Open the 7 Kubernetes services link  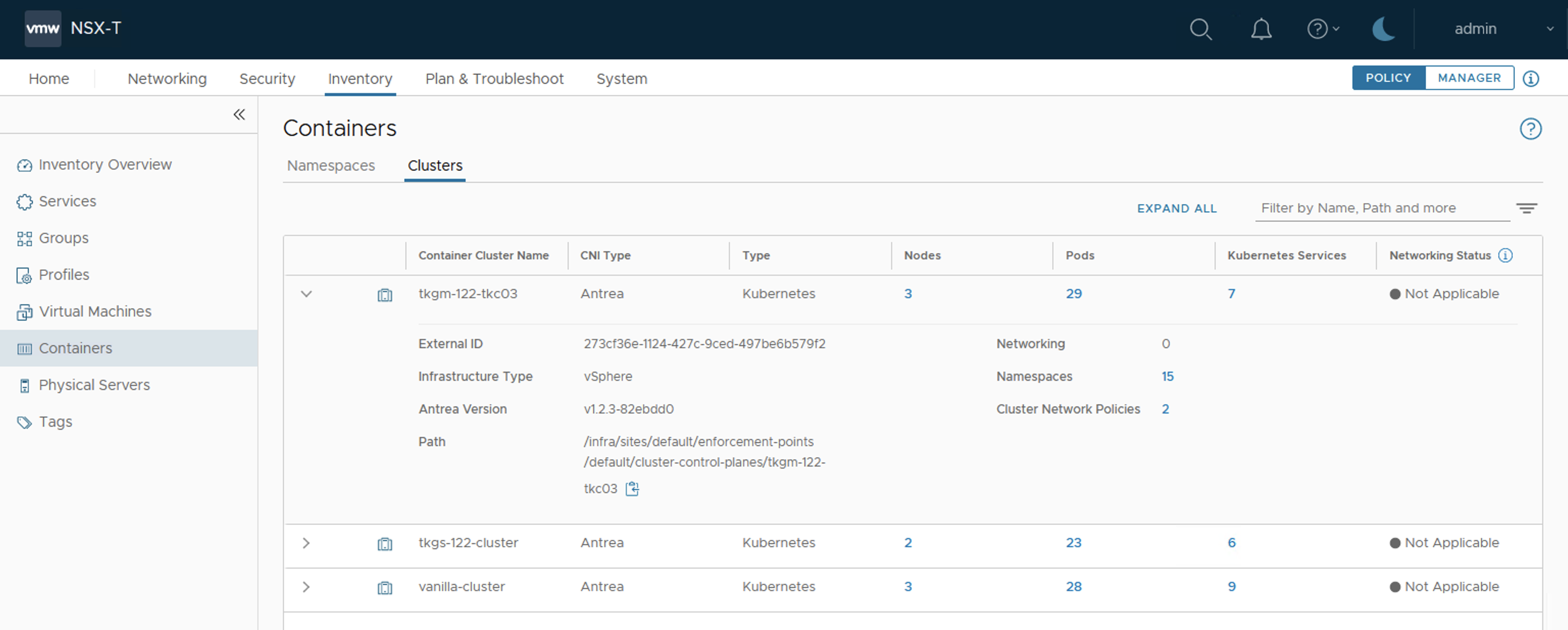tap(1231, 294)
